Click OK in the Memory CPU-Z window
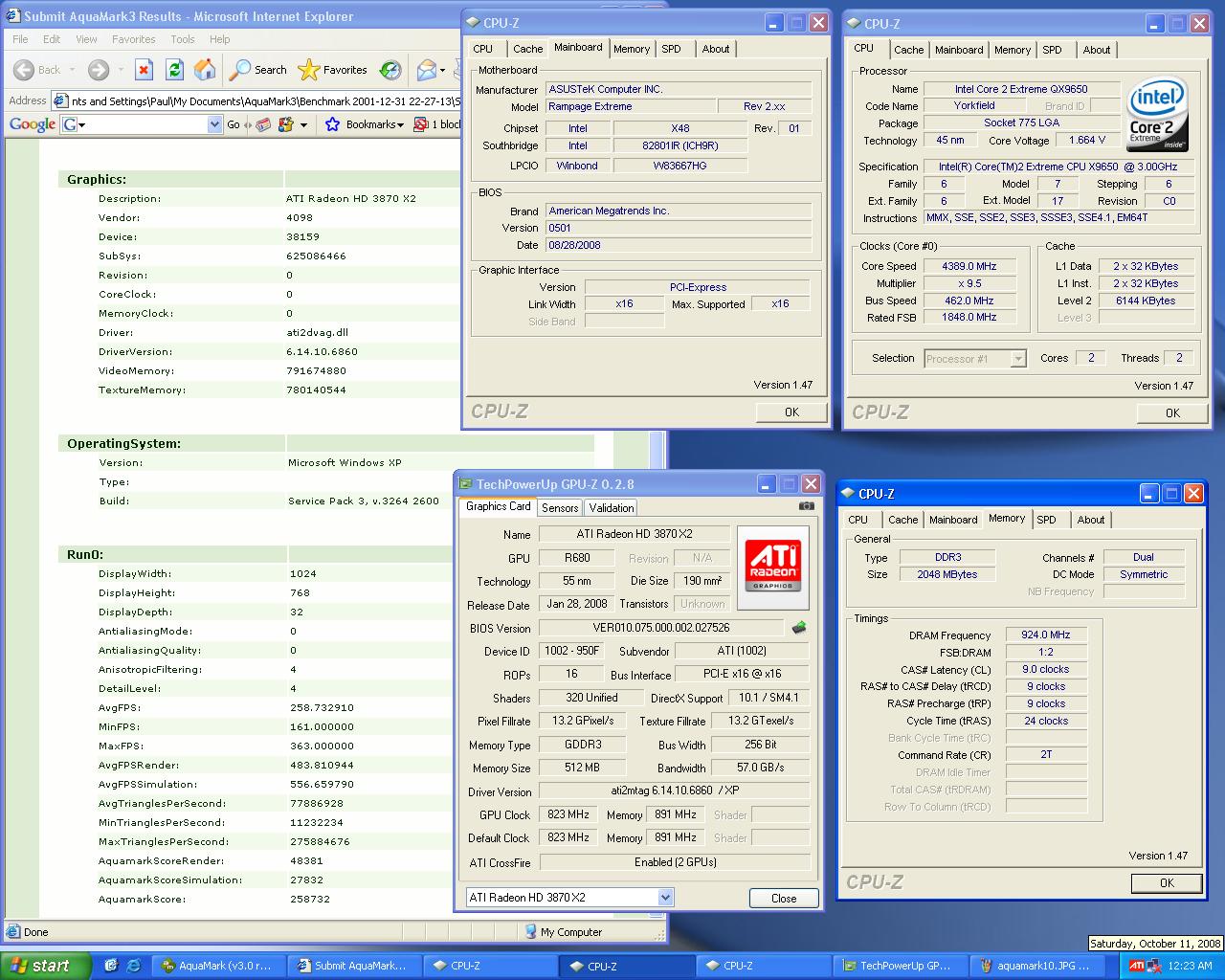The image size is (1225, 980). pos(1167,883)
